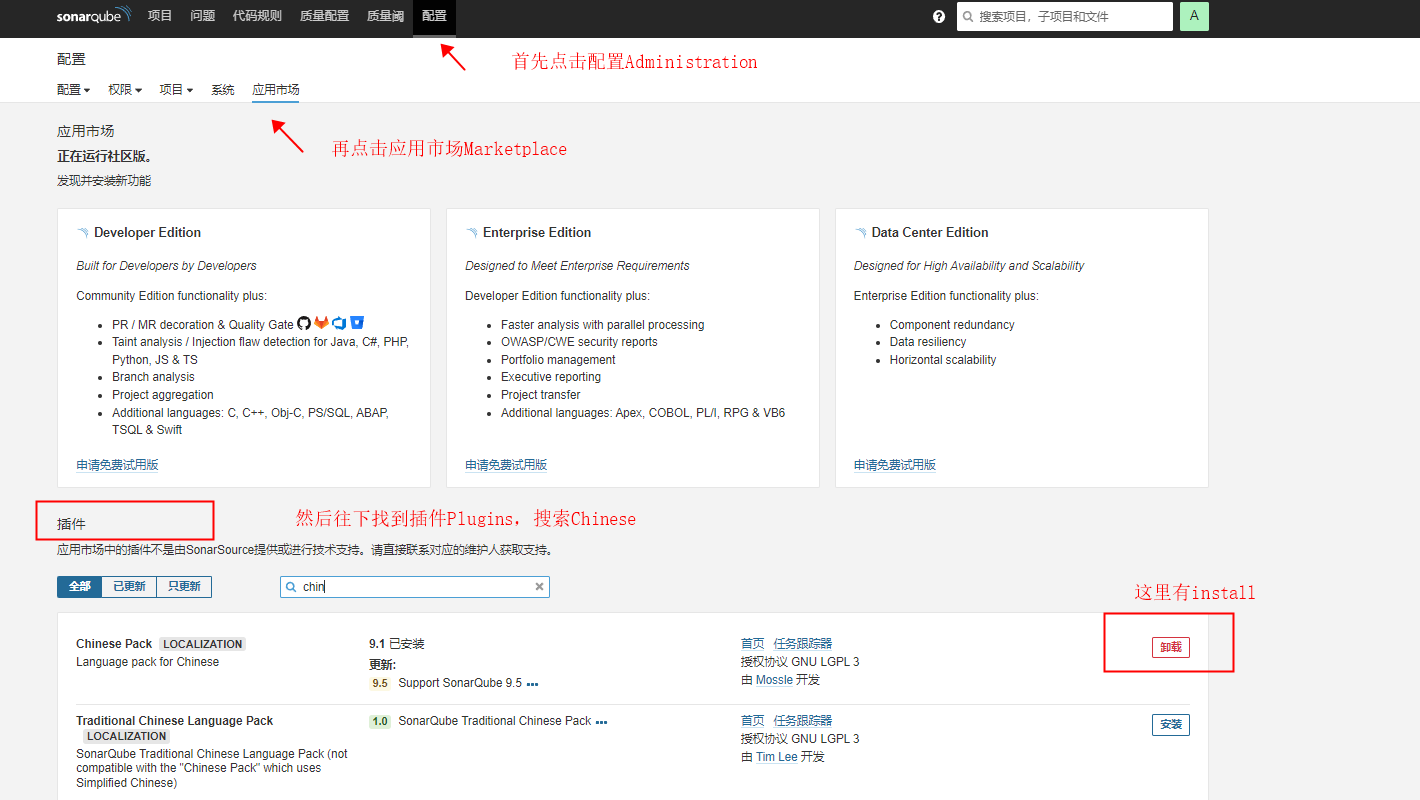The image size is (1420, 800).
Task: Open 质量阈 in the top navigation bar
Action: 385,16
